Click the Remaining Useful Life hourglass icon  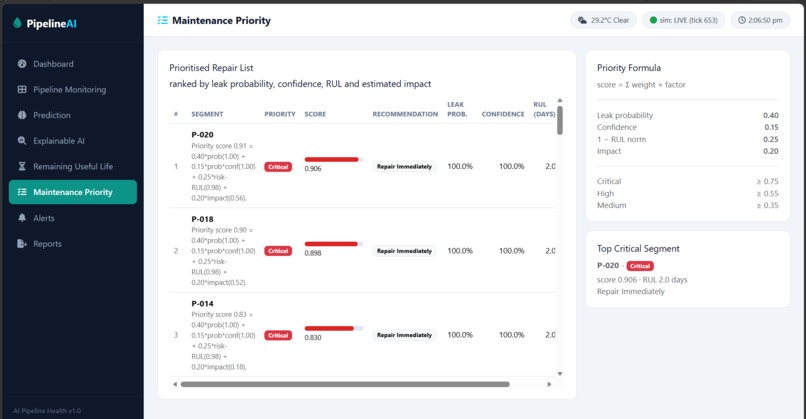point(22,167)
